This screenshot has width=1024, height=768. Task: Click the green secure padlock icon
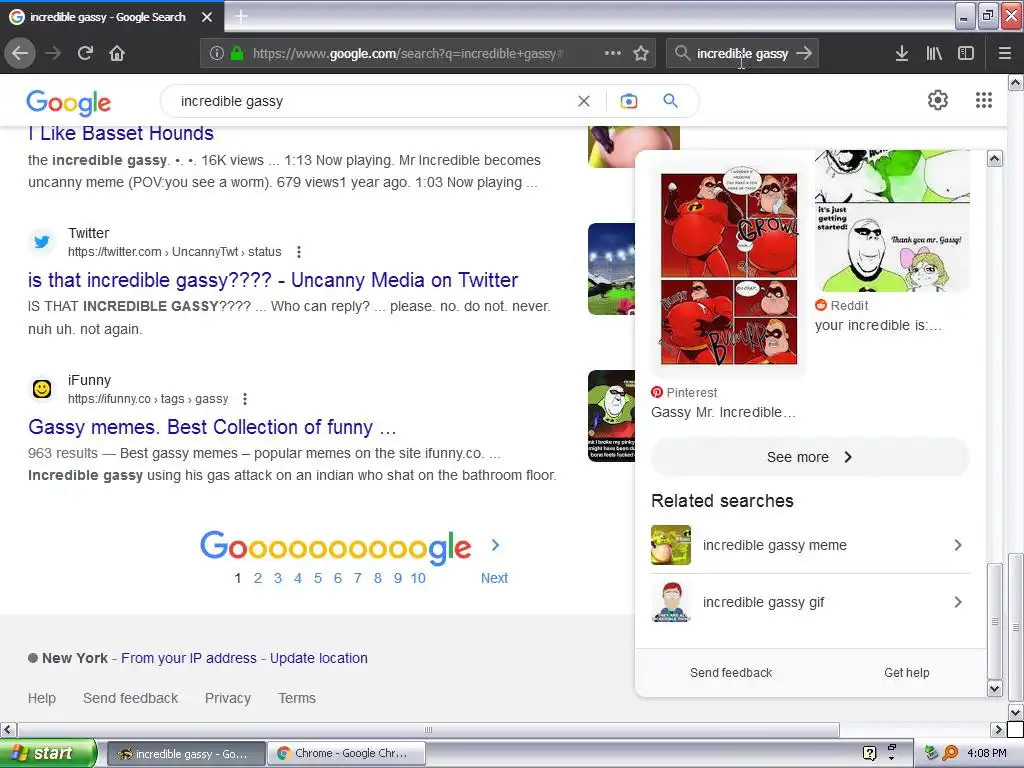click(237, 54)
